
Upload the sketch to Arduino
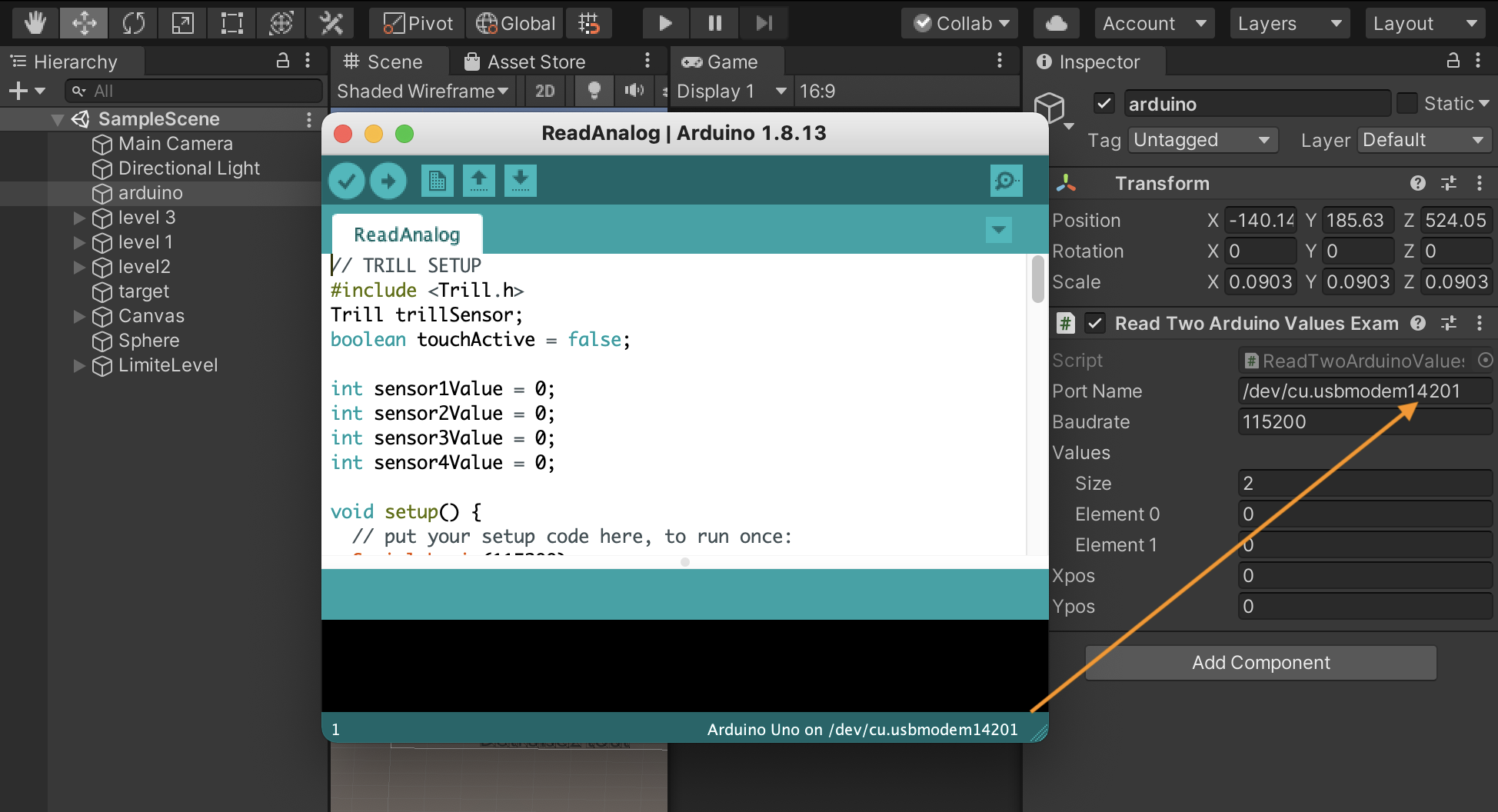pos(388,181)
